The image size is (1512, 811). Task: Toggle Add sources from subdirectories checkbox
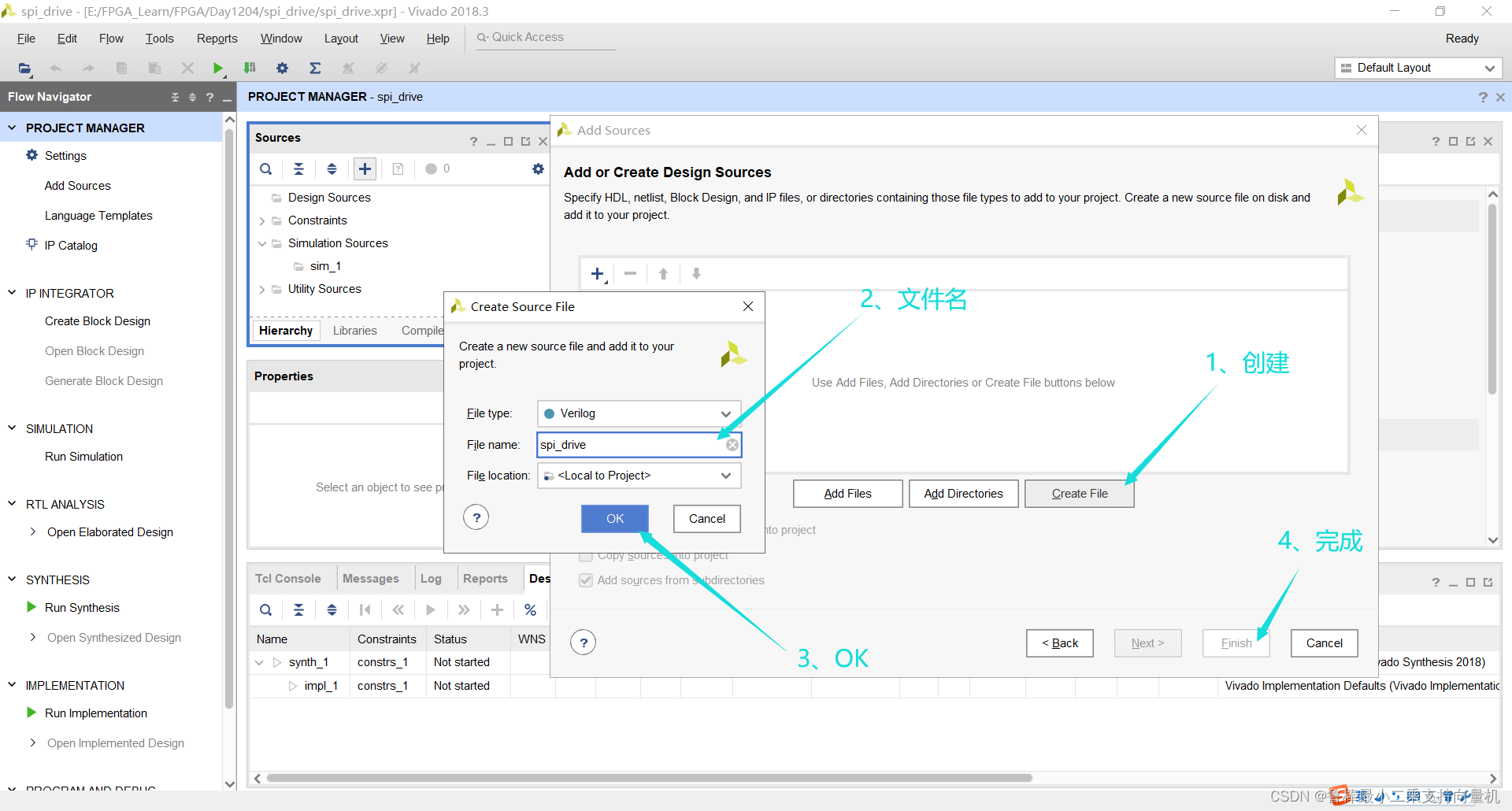585,580
